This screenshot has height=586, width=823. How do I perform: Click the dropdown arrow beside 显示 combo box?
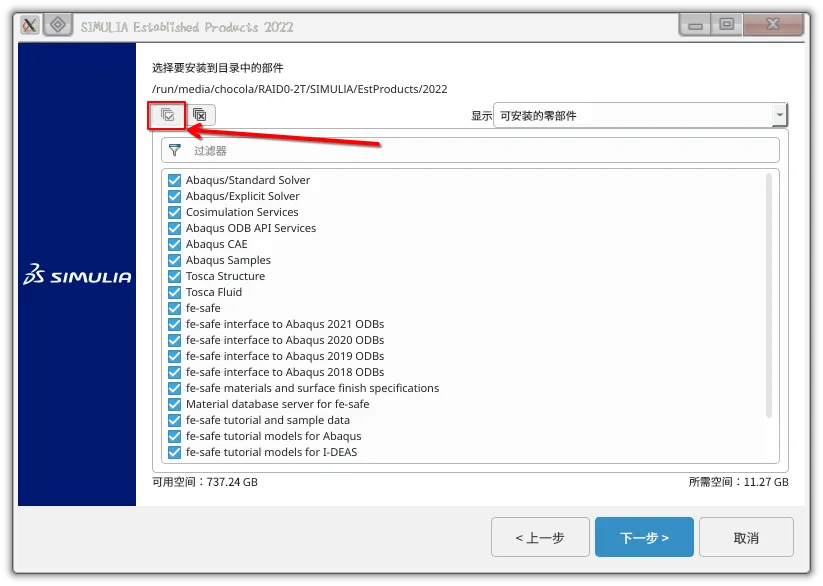pyautogui.click(x=779, y=115)
